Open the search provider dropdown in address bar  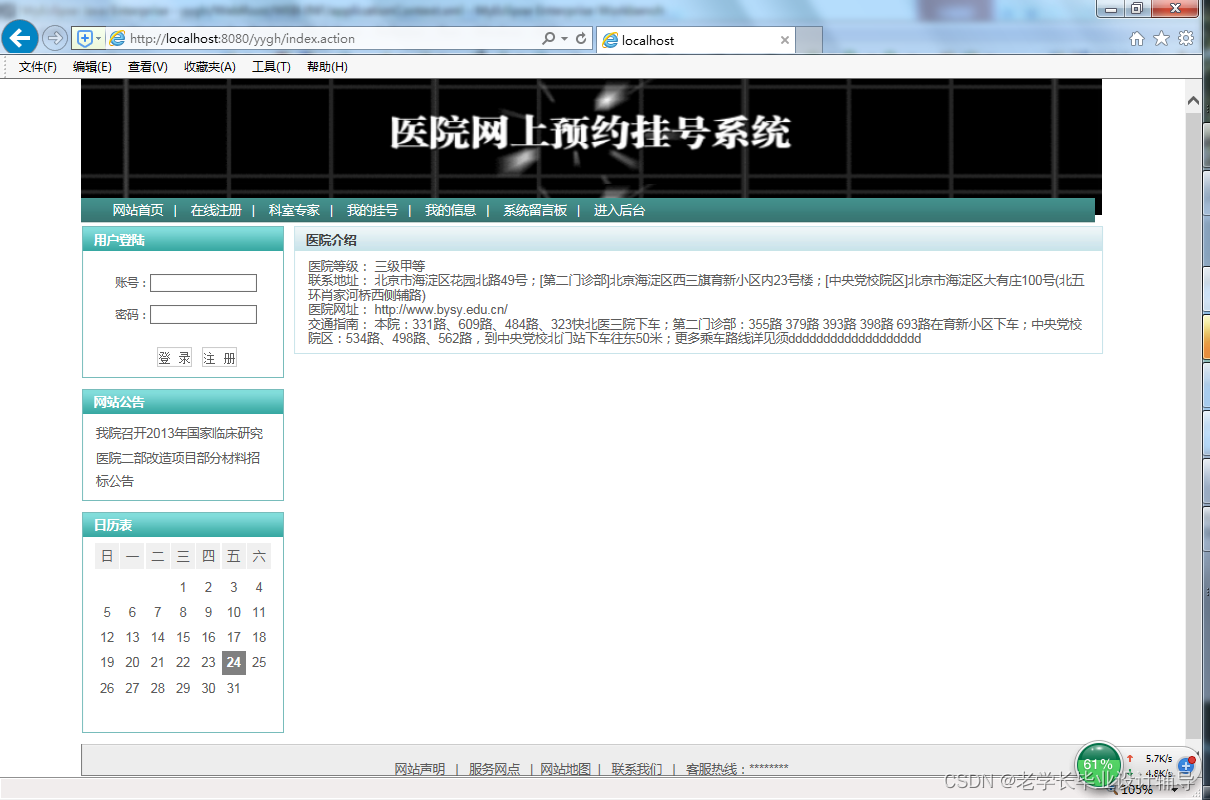(x=566, y=40)
